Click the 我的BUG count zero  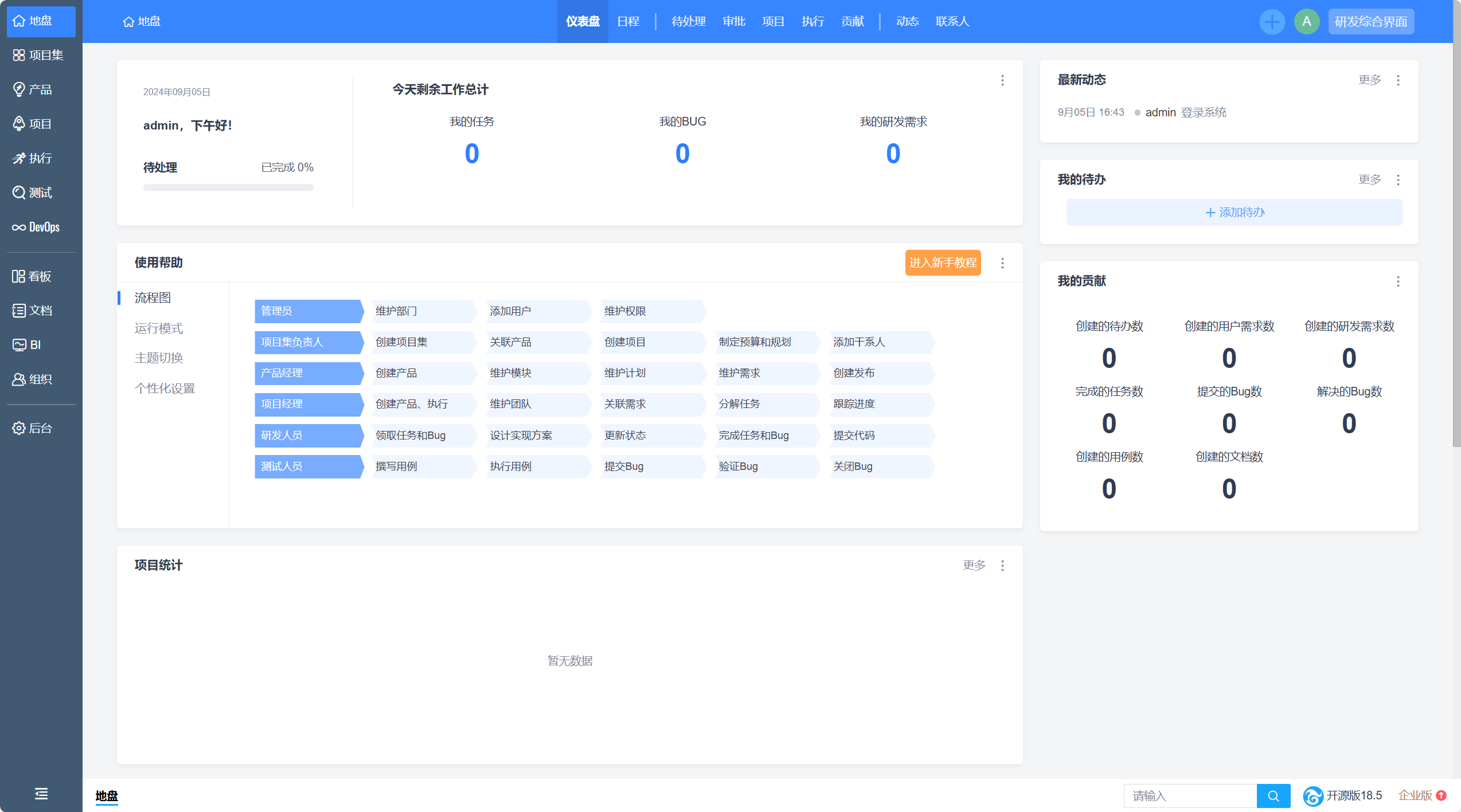(682, 154)
